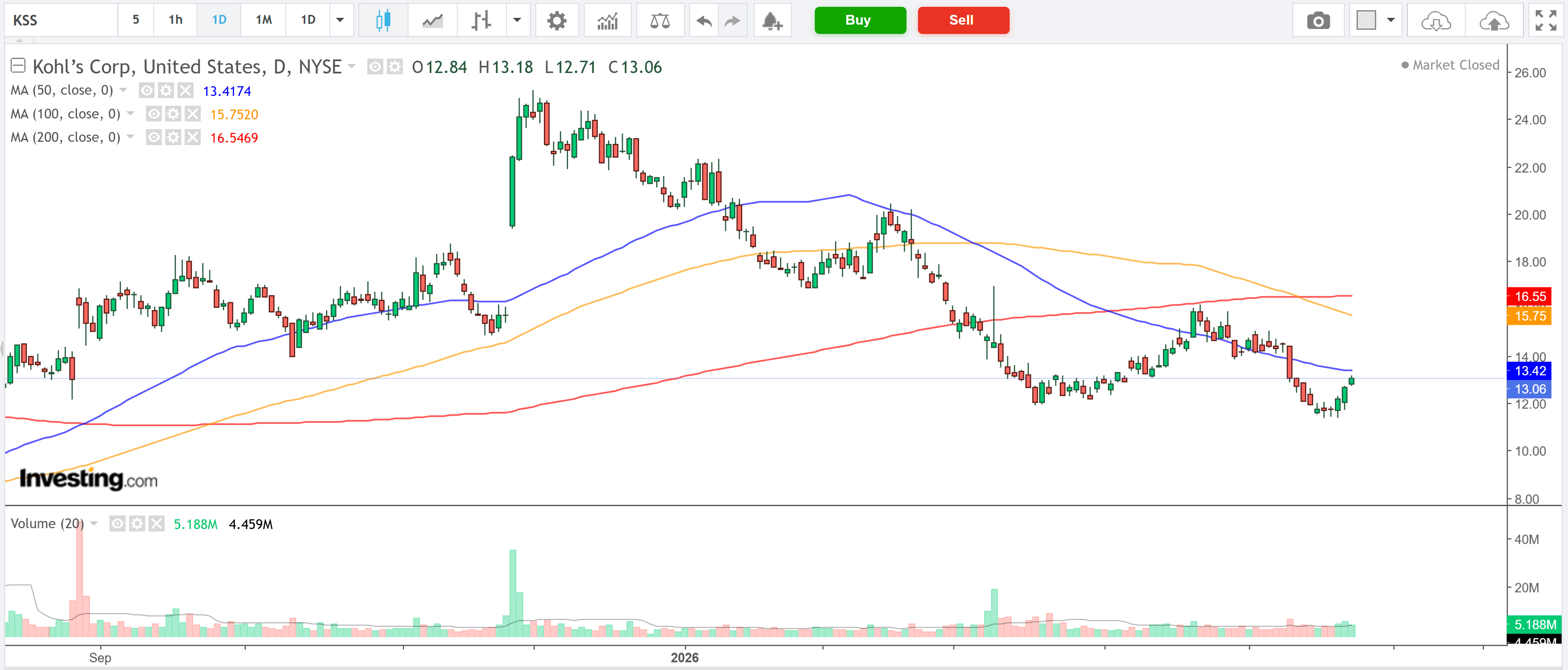Expand the chart style dropdown arrow
The height and width of the screenshot is (670, 1568).
tap(517, 20)
